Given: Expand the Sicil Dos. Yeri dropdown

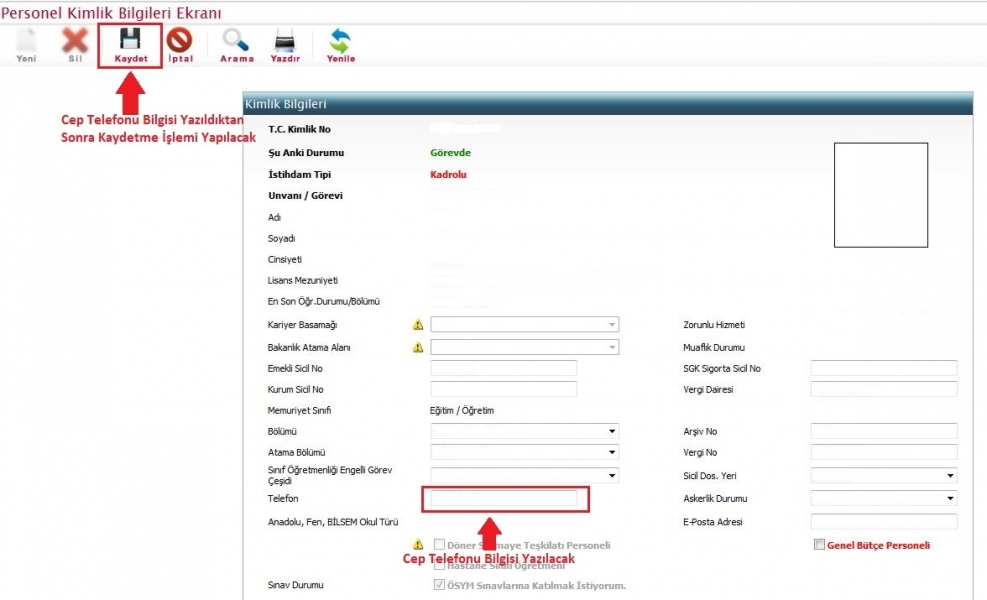Looking at the screenshot, I should pyautogui.click(x=949, y=476).
